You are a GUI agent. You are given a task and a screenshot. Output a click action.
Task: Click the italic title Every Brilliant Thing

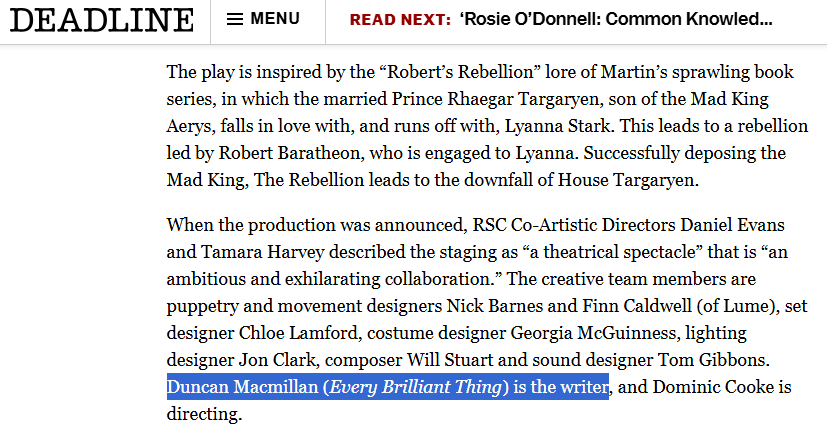click(415, 387)
